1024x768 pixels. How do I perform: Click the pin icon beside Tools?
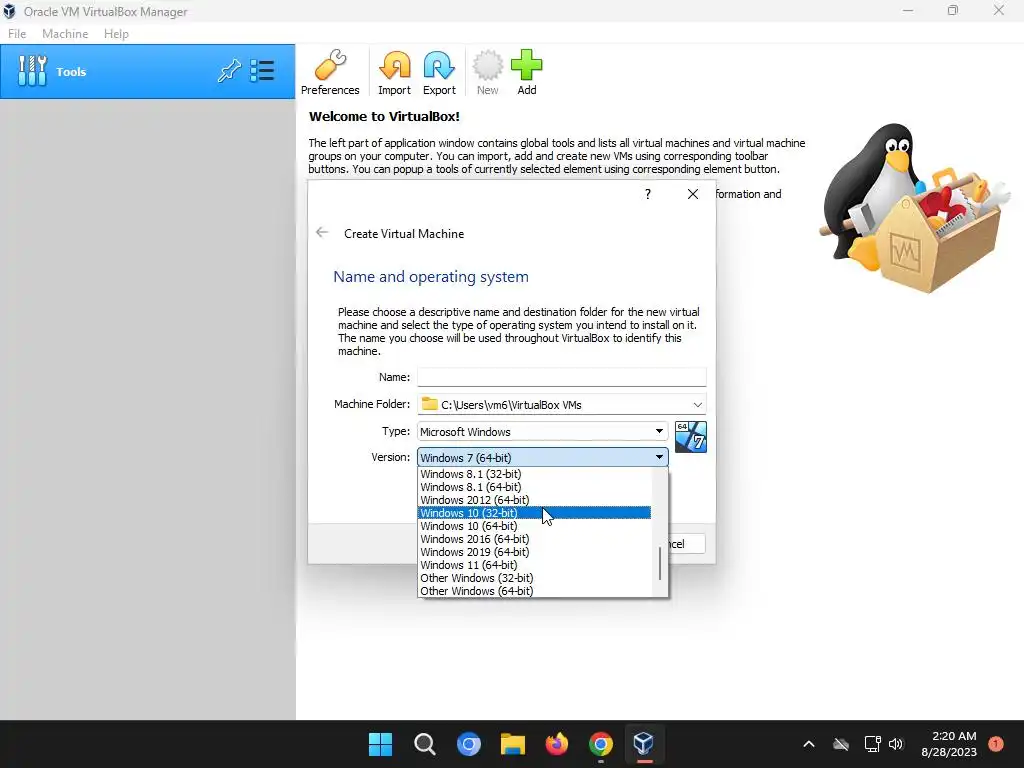229,71
